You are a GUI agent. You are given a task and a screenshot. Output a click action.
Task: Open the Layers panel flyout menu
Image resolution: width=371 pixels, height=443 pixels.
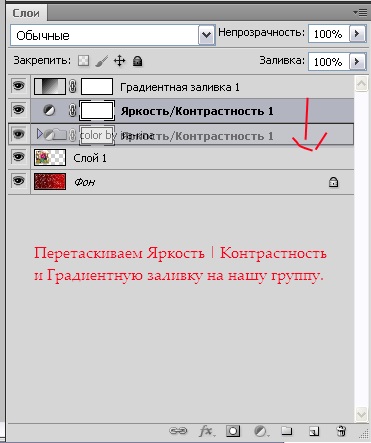360,13
